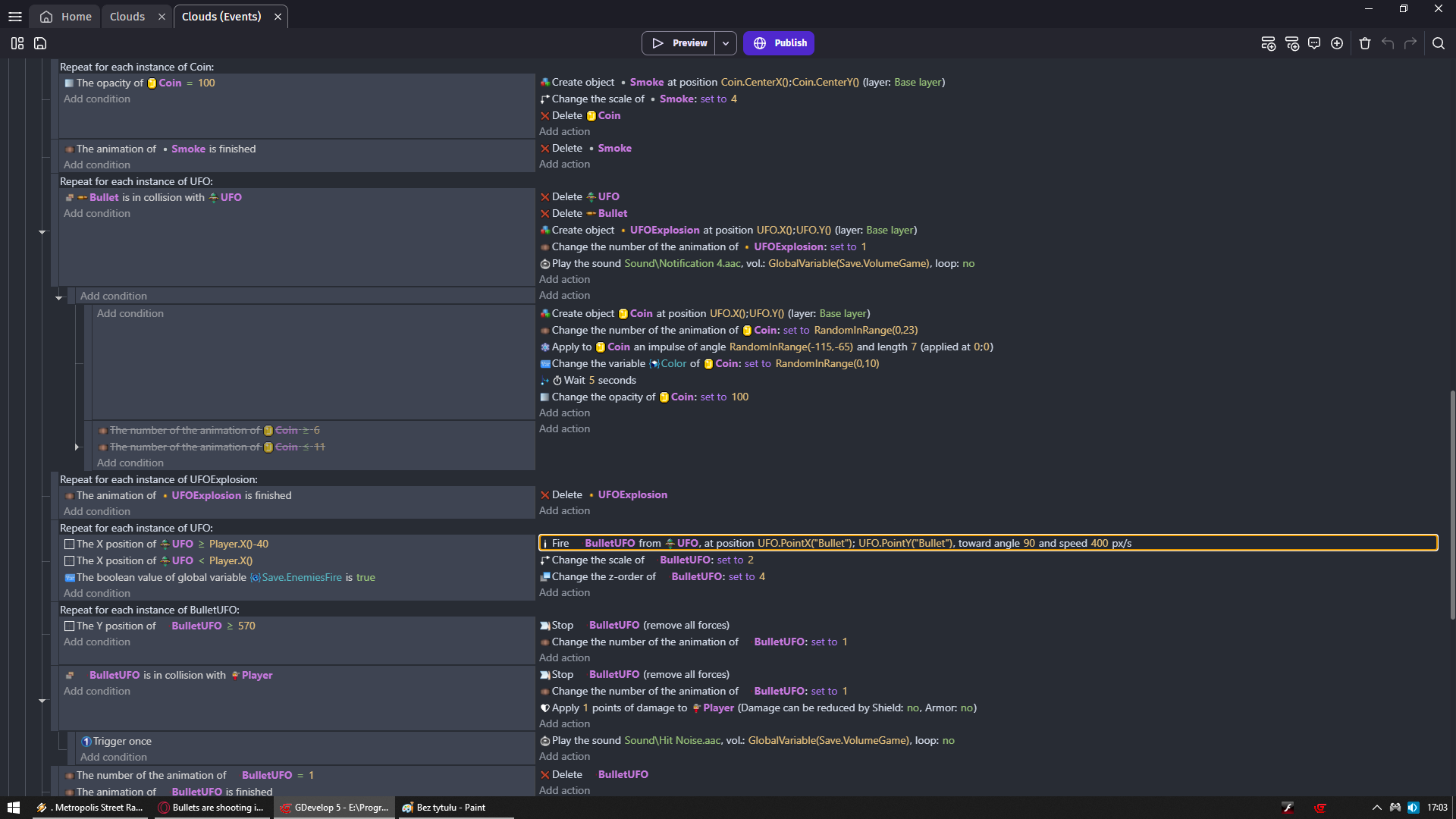Viewport: 1456px width, 819px height.
Task: Select the Apply 1 points of damage action
Action: coord(758,708)
